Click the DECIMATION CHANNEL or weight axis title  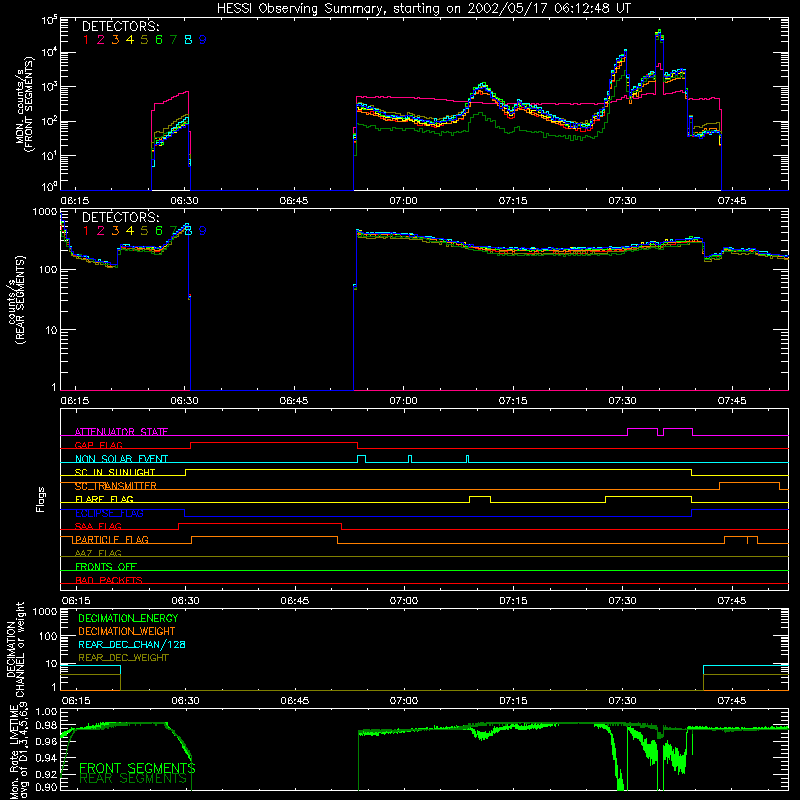(x=15, y=649)
